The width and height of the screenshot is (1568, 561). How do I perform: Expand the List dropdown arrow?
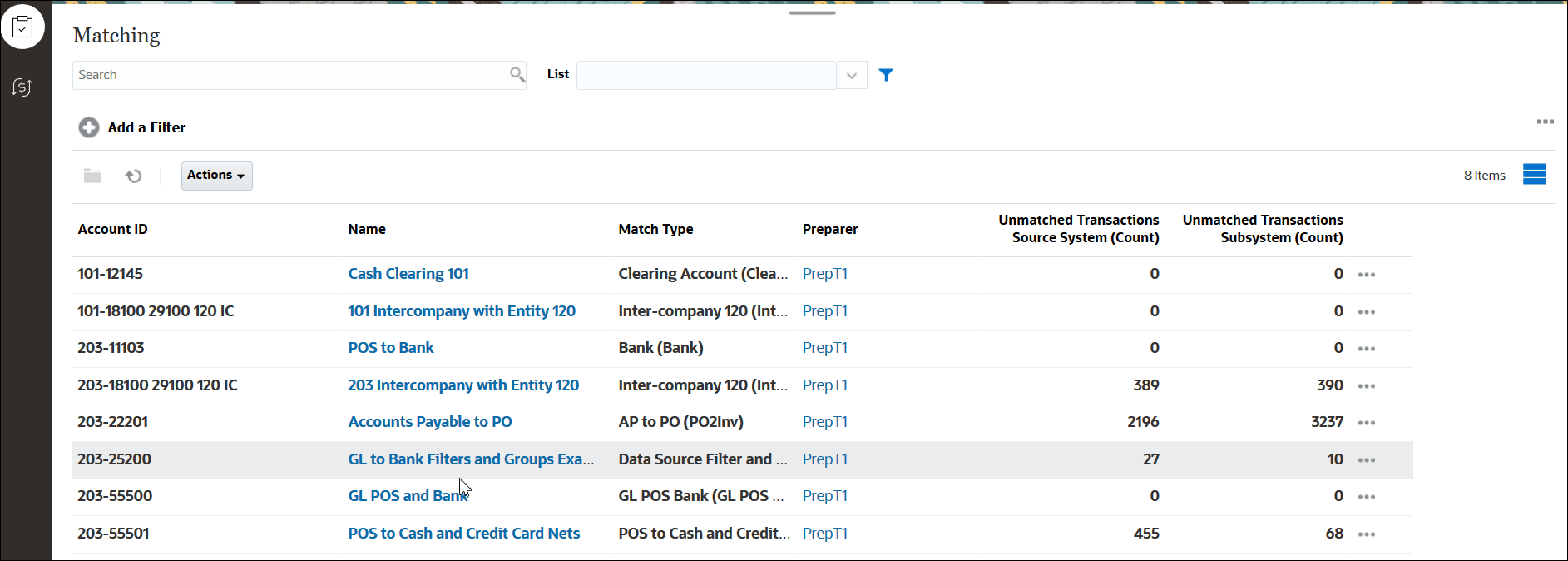851,75
